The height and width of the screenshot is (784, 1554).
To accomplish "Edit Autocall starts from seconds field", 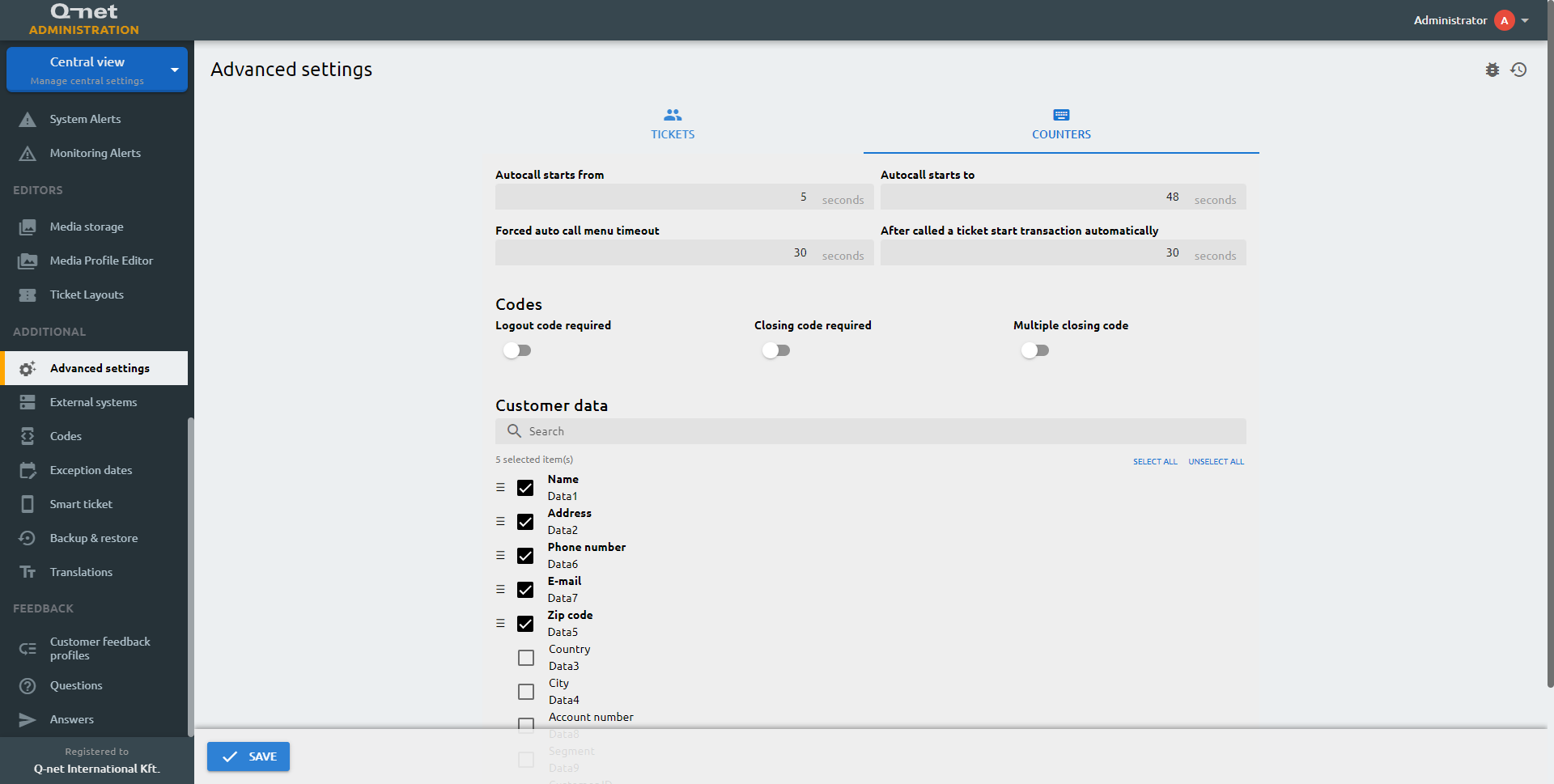I will click(x=685, y=197).
